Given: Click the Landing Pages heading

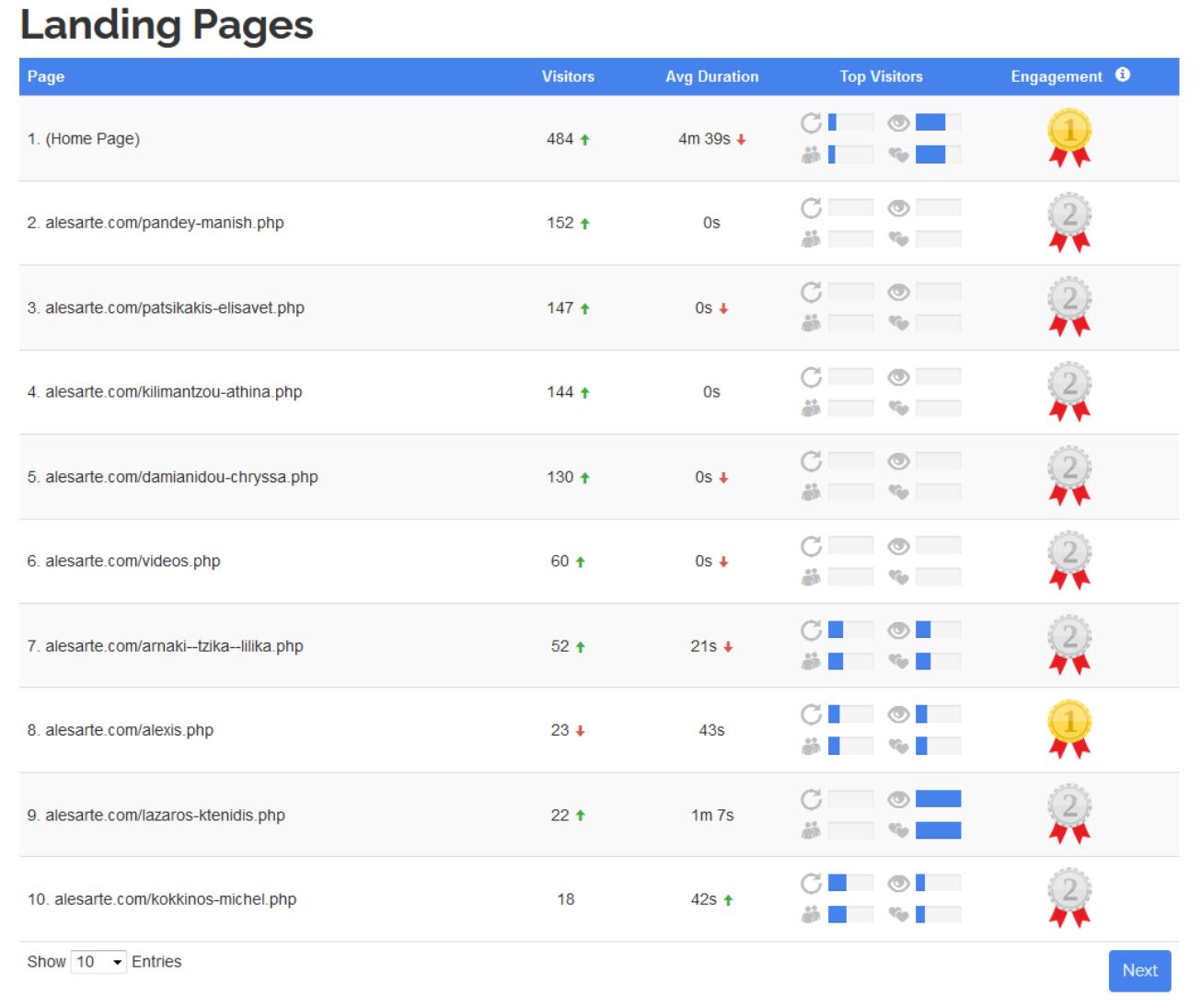Looking at the screenshot, I should (167, 25).
